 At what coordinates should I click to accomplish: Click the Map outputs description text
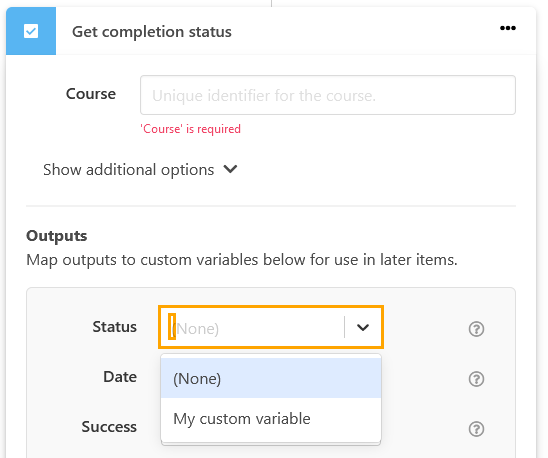(x=242, y=260)
